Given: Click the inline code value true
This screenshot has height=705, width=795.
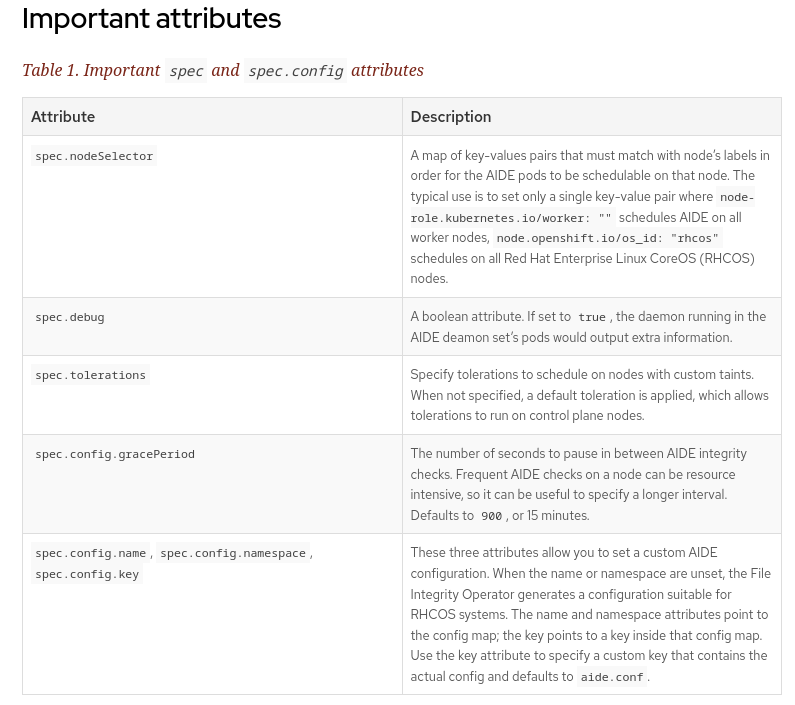Looking at the screenshot, I should coord(592,317).
